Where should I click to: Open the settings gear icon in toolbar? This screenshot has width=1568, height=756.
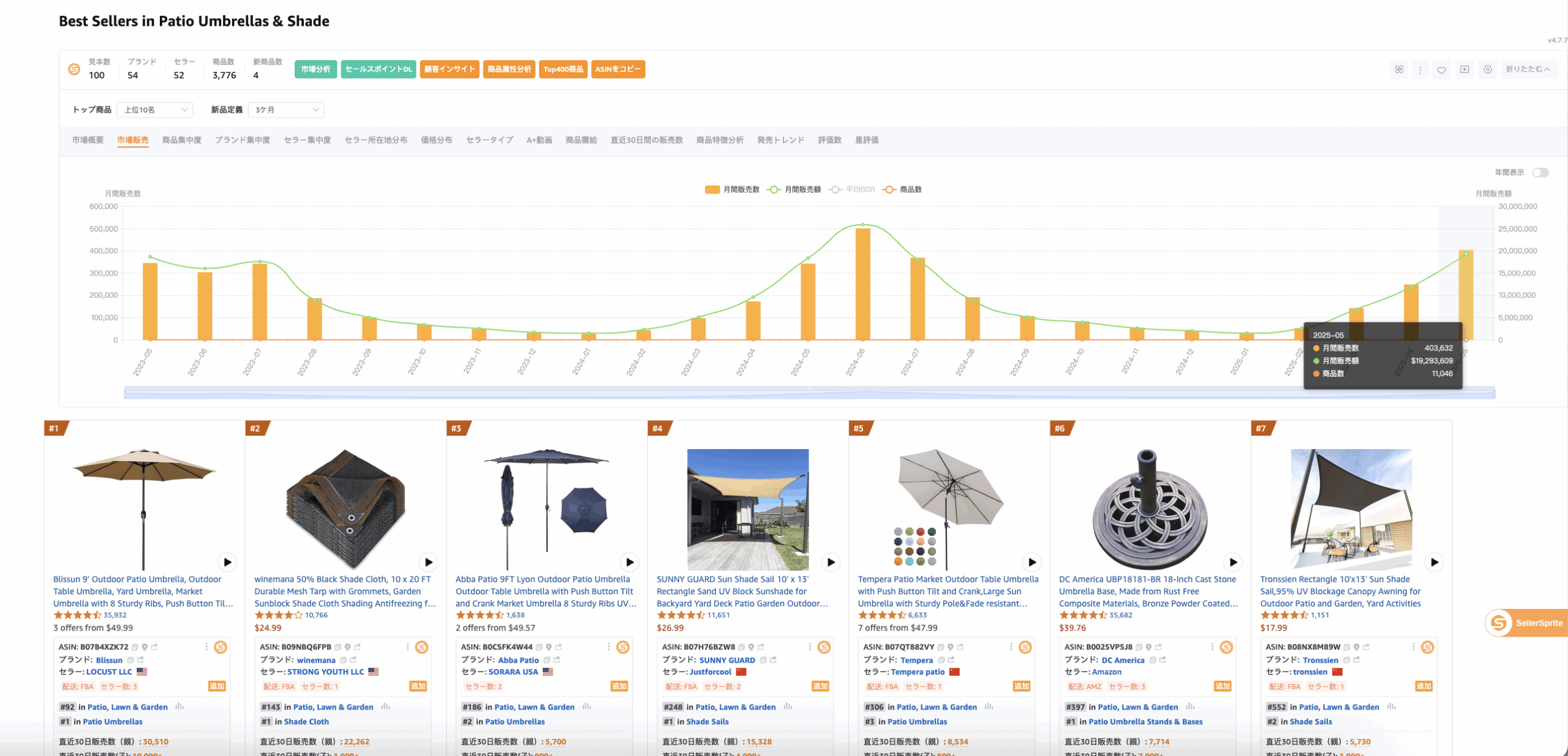click(1488, 69)
